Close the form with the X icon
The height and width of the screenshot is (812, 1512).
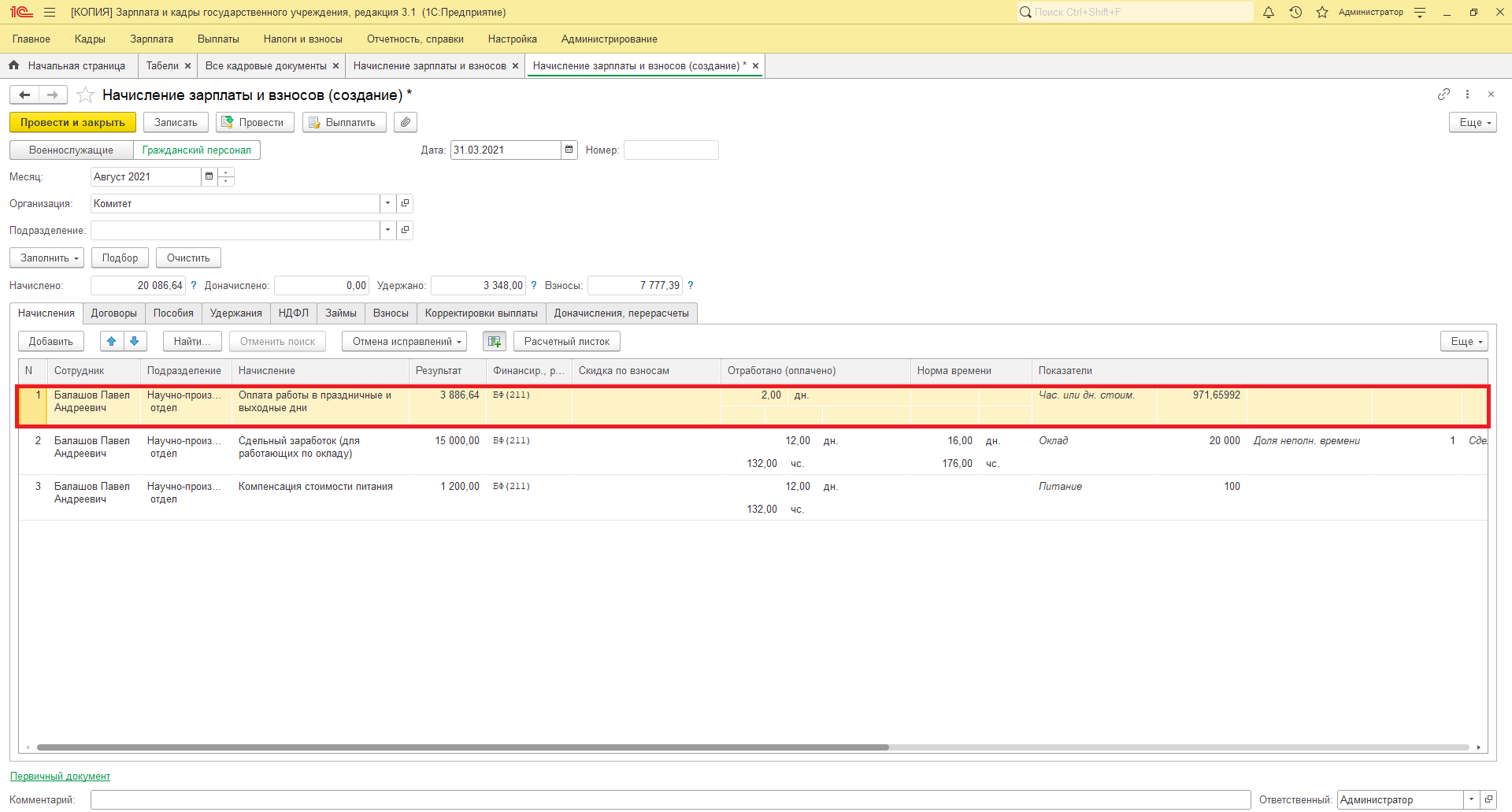click(x=1491, y=95)
